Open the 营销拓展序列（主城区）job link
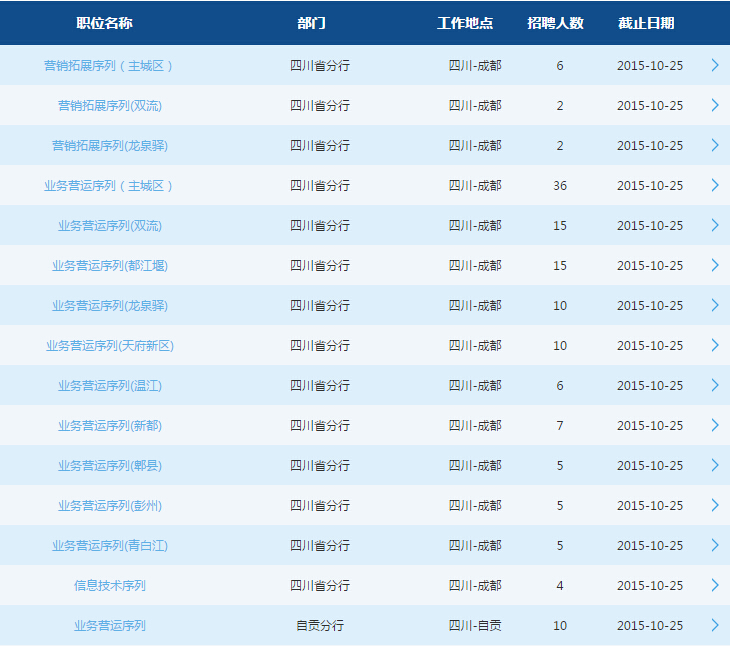 coord(109,66)
